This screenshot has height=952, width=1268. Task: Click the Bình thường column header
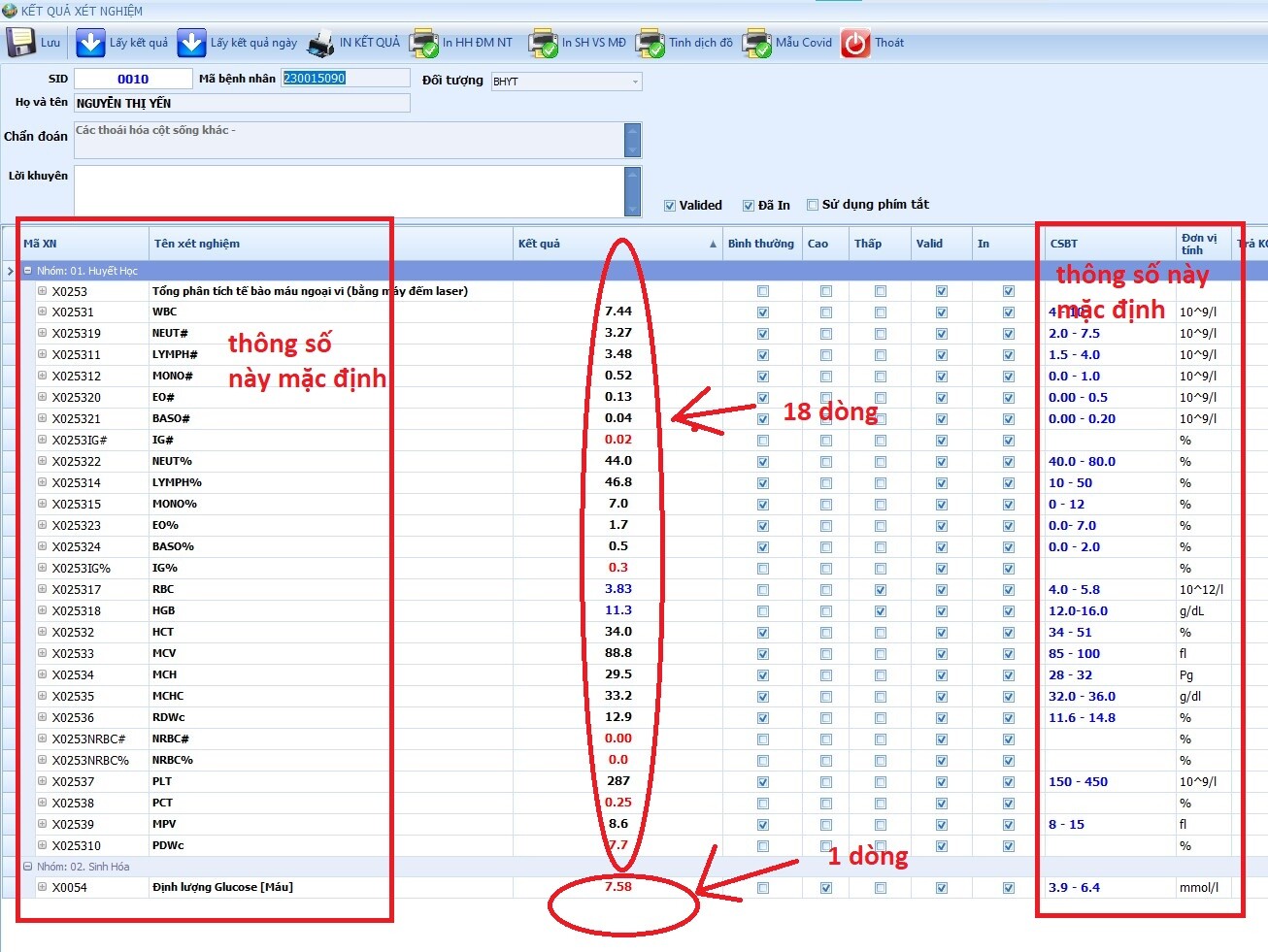coord(762,244)
